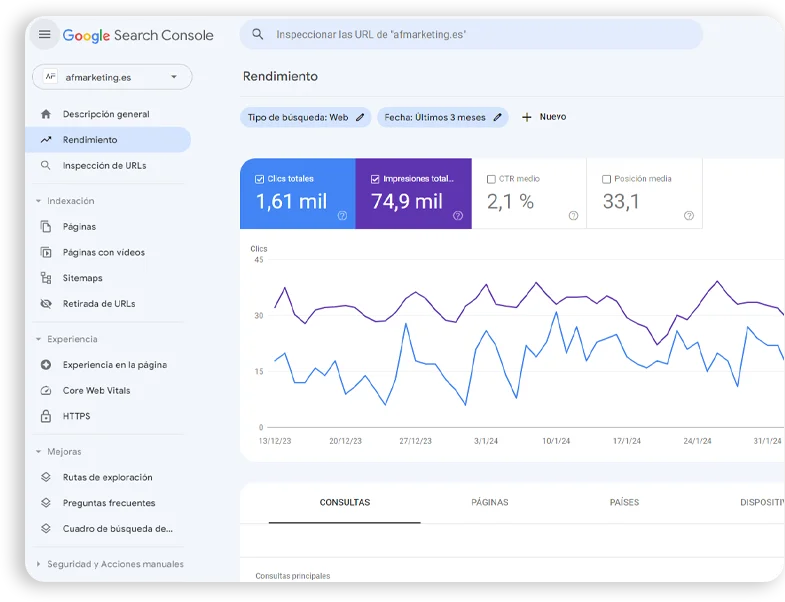Click the 74,9 mil impressions card
Image resolution: width=785 pixels, height=602 pixels.
tap(414, 193)
